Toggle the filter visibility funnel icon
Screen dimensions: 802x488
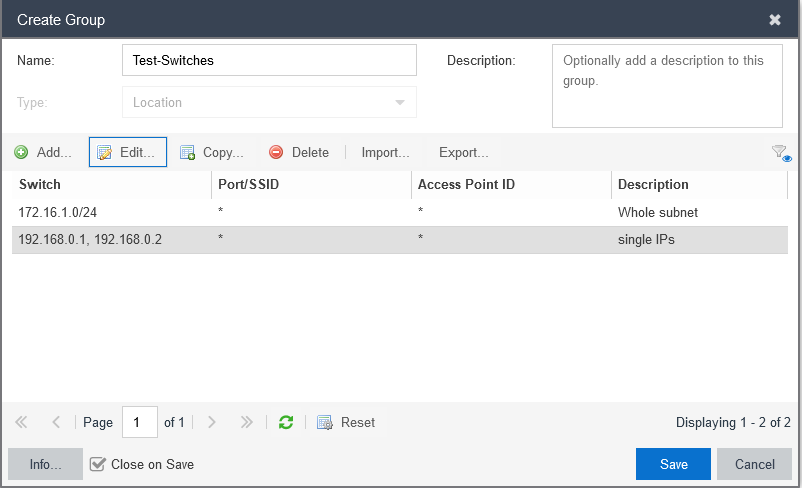tap(782, 153)
